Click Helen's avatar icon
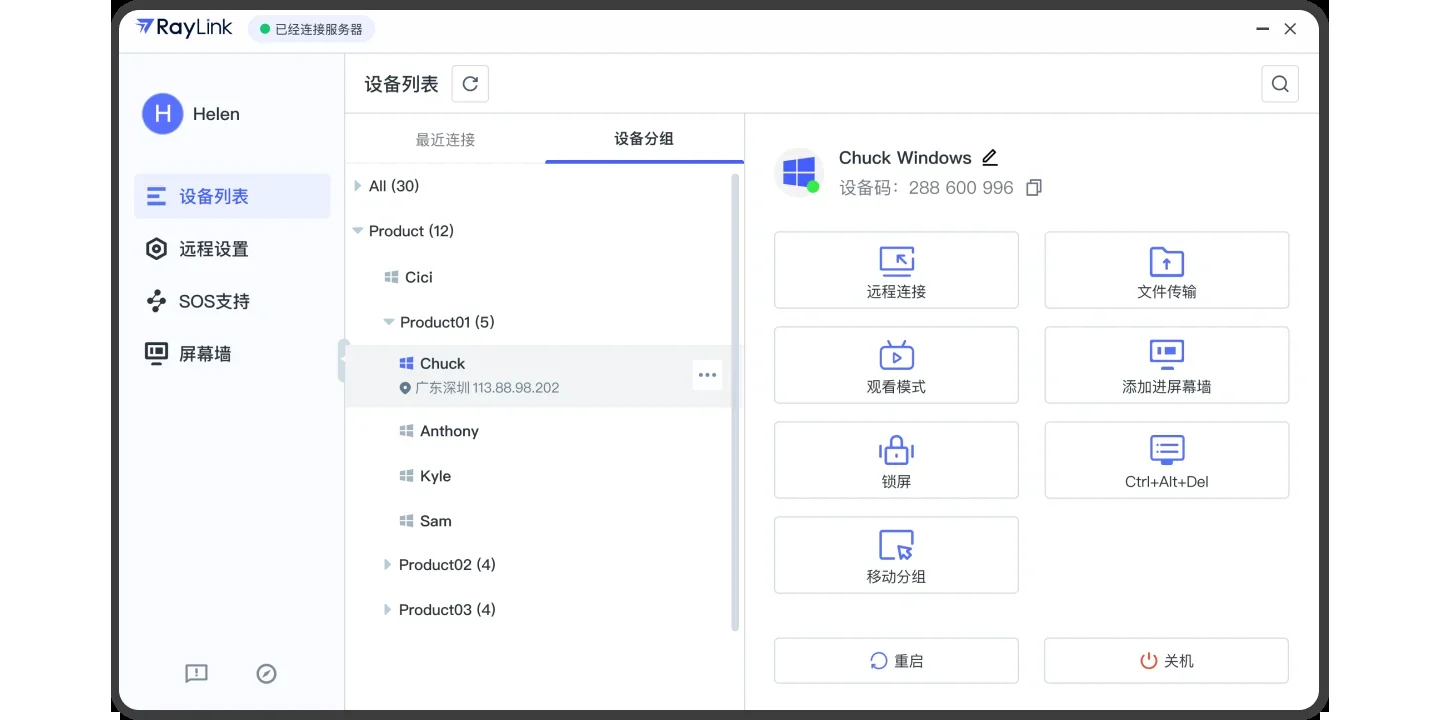 [163, 114]
